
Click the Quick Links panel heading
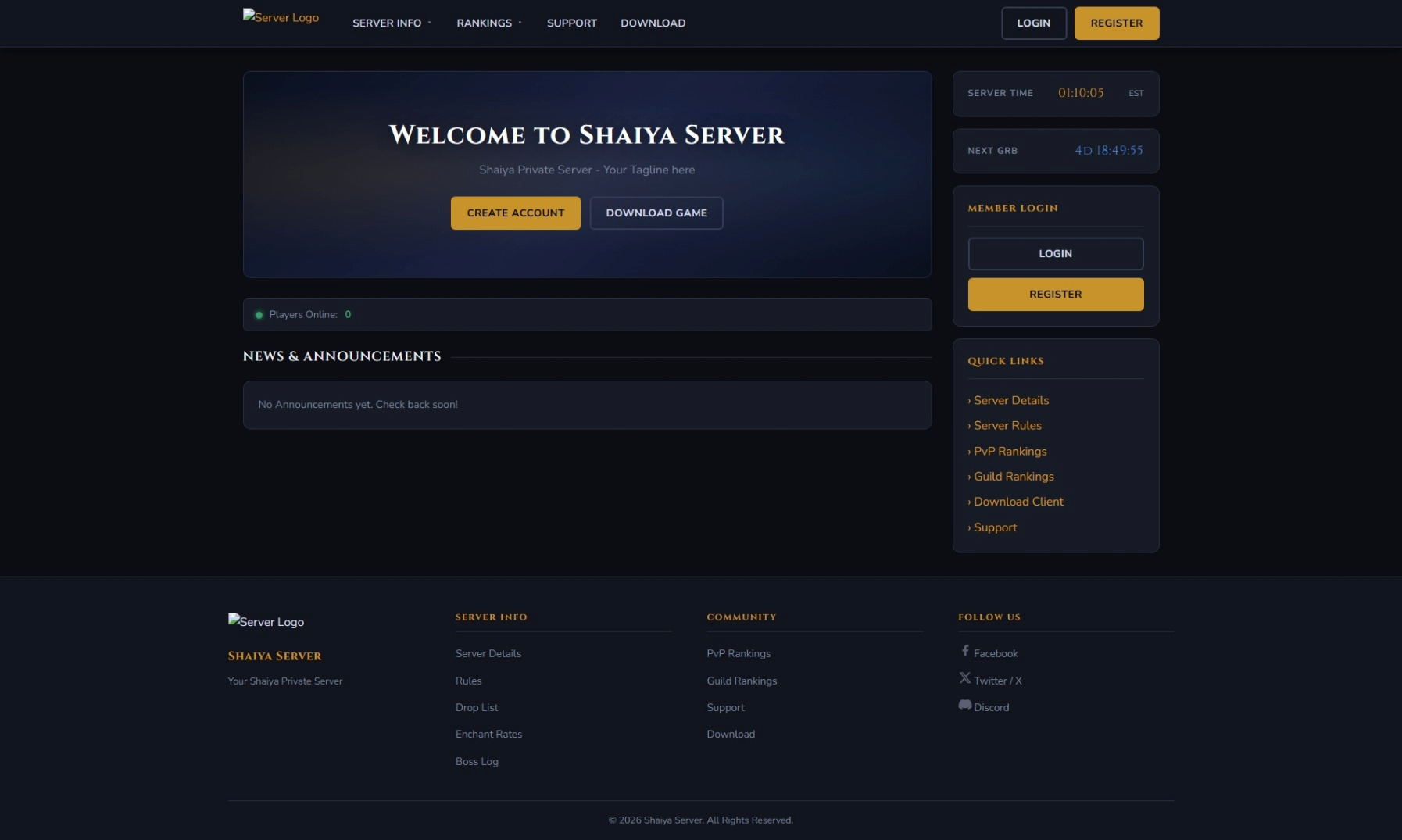[x=1006, y=361]
